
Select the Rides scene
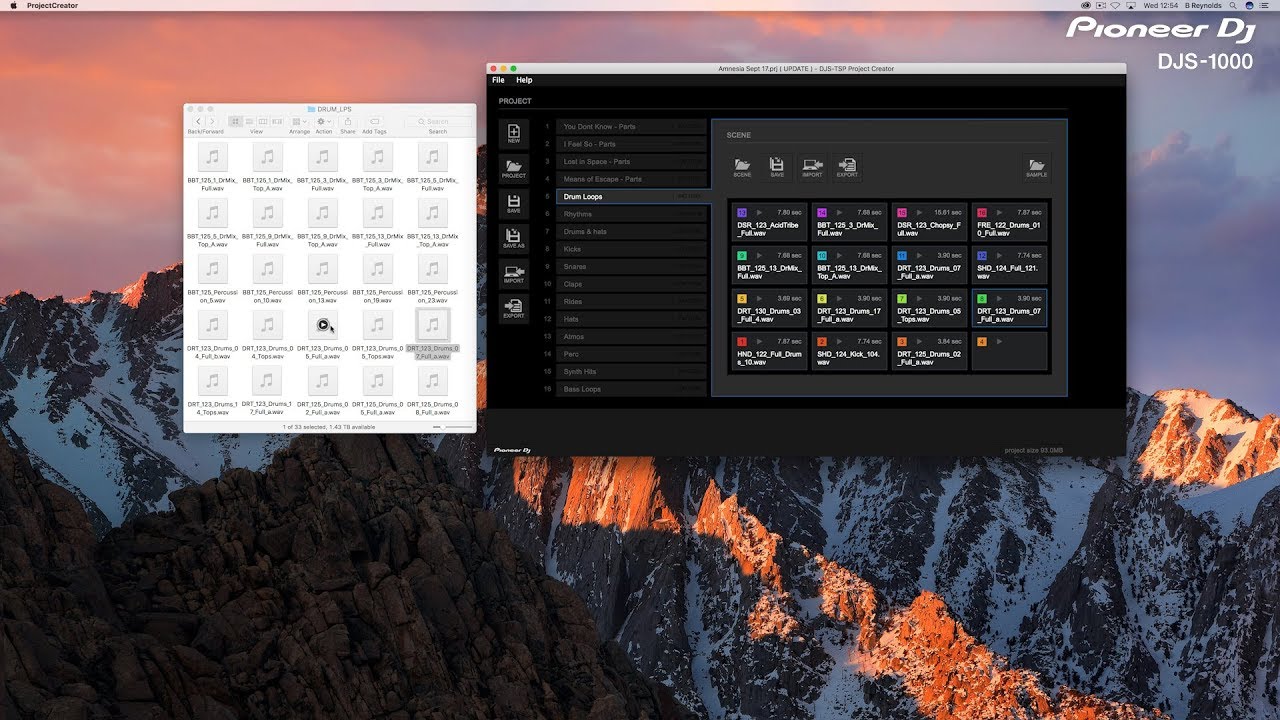pos(632,302)
